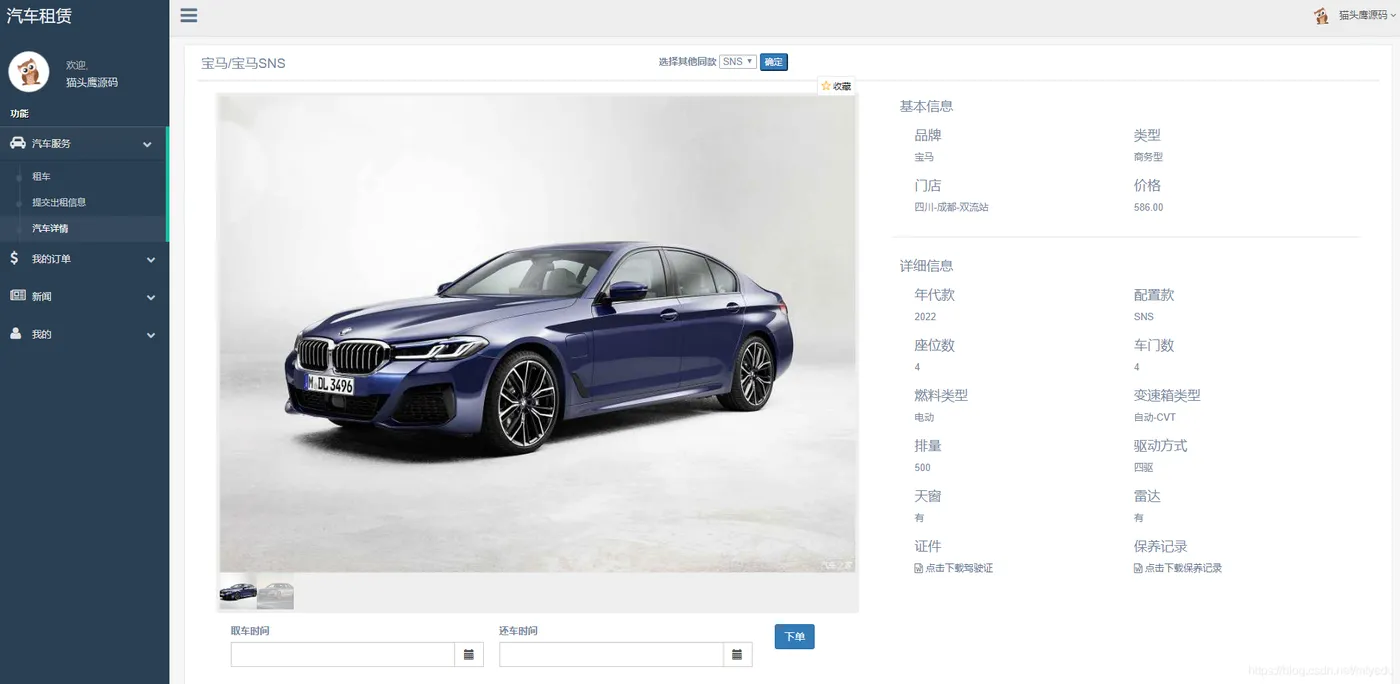Click the 选择其他同款 label
The height and width of the screenshot is (684, 1400).
pyautogui.click(x=687, y=62)
